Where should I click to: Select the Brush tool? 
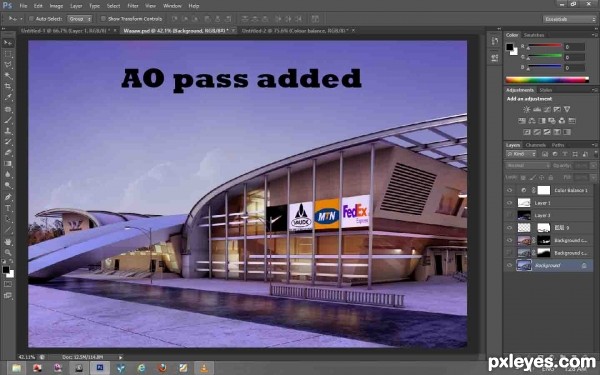8,120
